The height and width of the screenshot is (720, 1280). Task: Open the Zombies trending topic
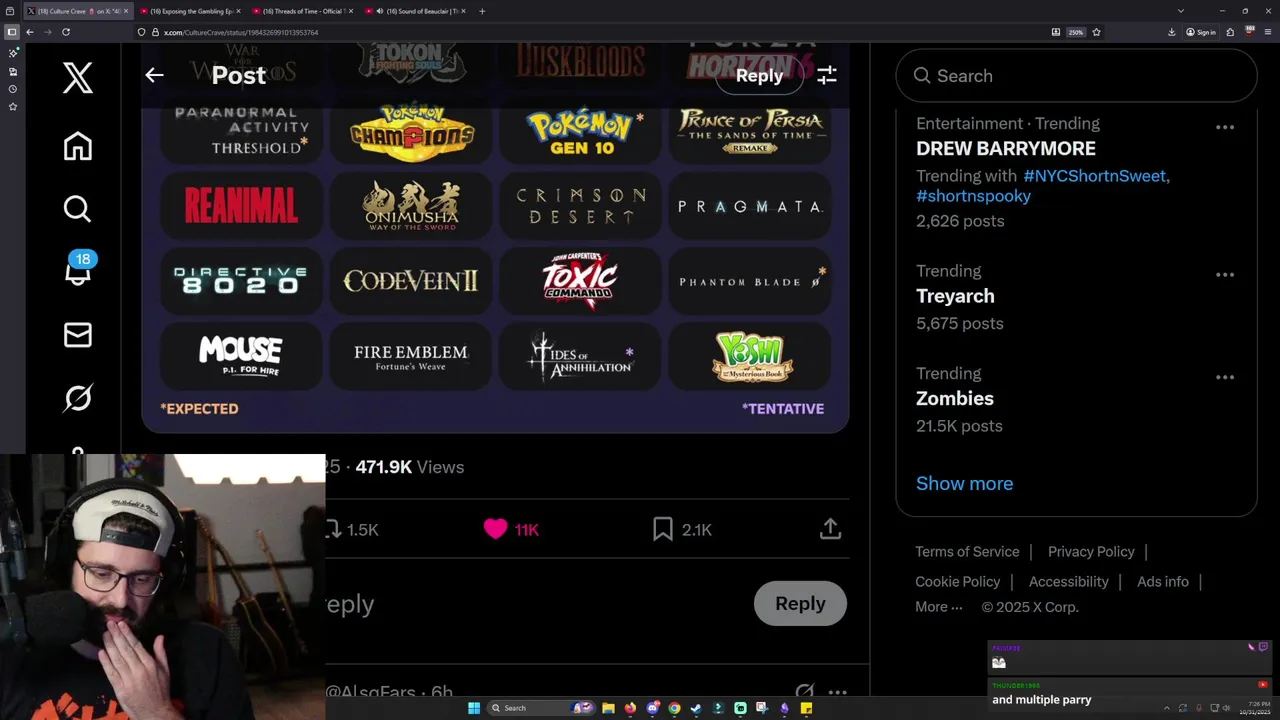pos(955,398)
